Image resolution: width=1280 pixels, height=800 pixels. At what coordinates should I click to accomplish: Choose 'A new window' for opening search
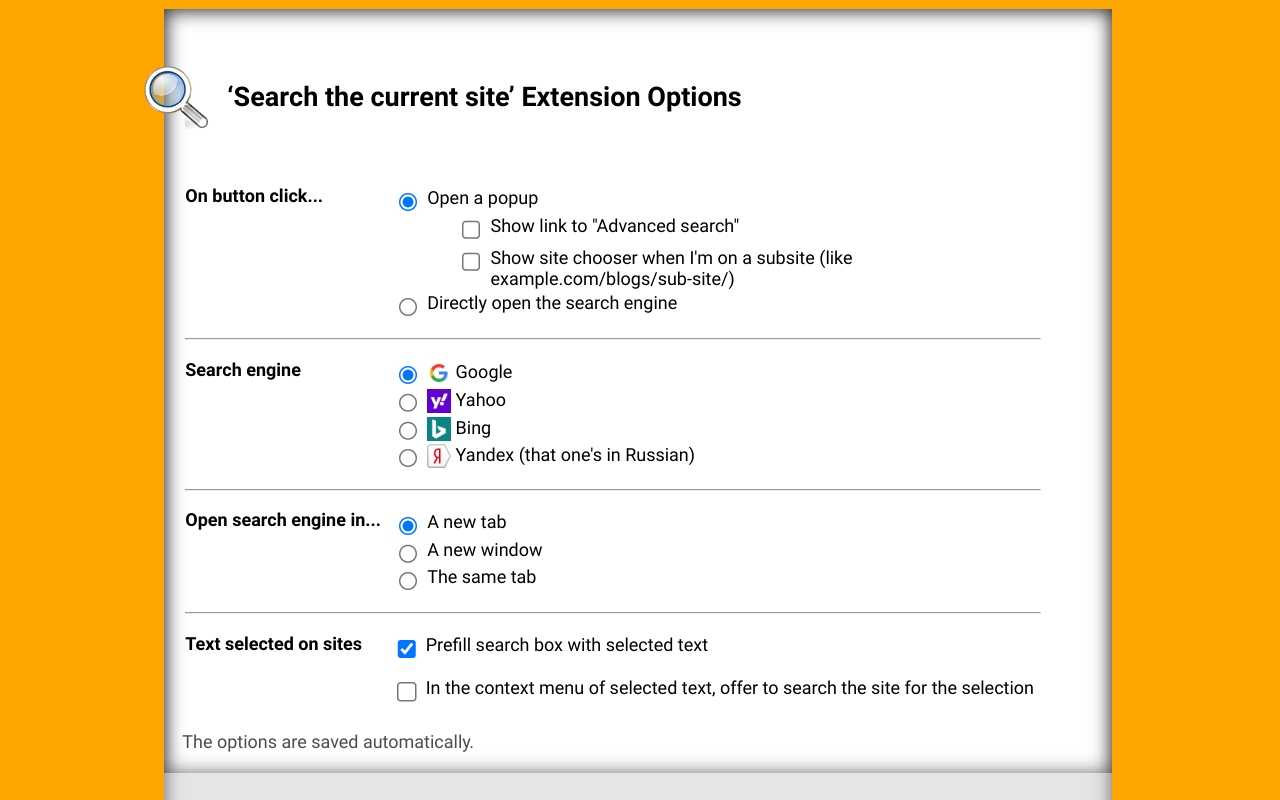[407, 553]
